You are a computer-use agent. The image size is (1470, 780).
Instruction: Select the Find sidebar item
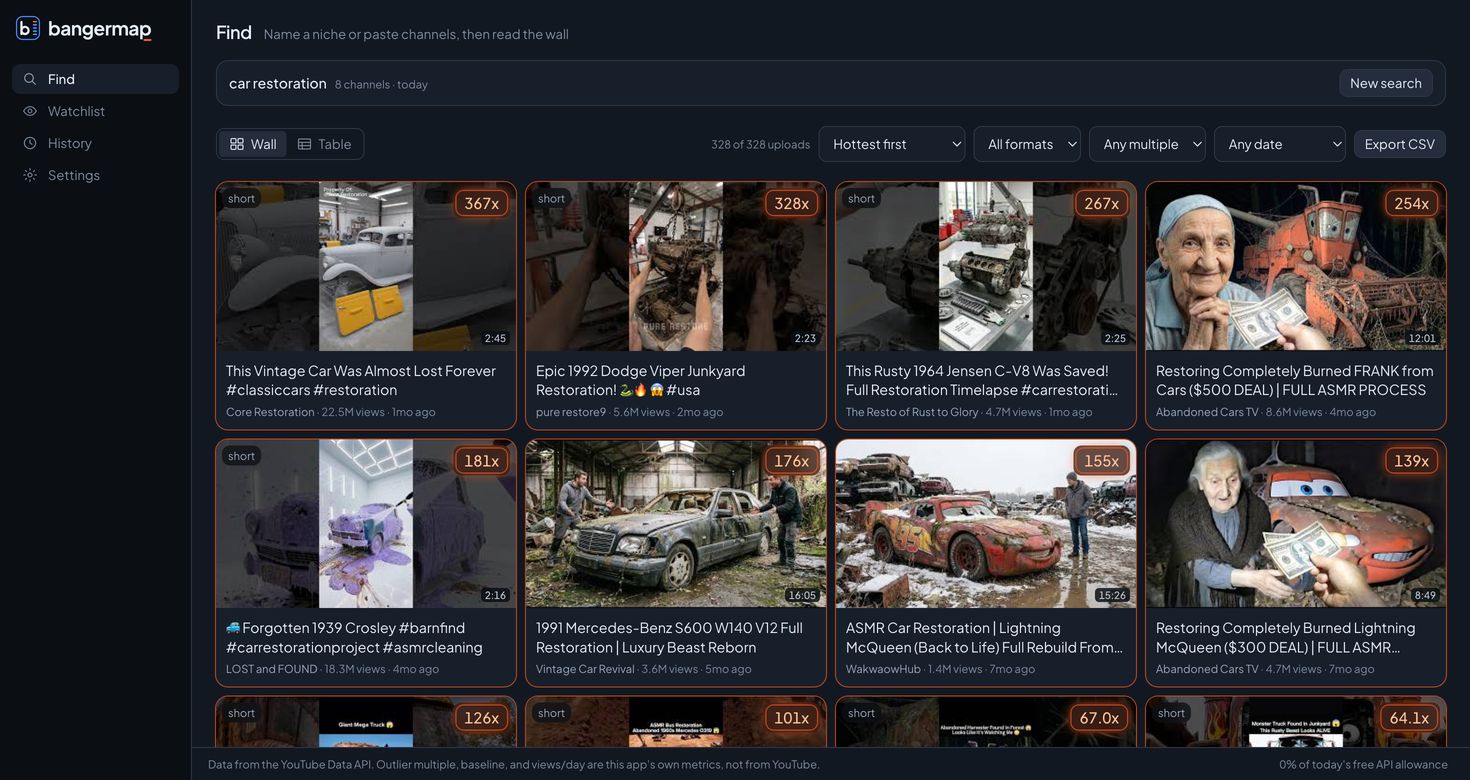tap(95, 79)
